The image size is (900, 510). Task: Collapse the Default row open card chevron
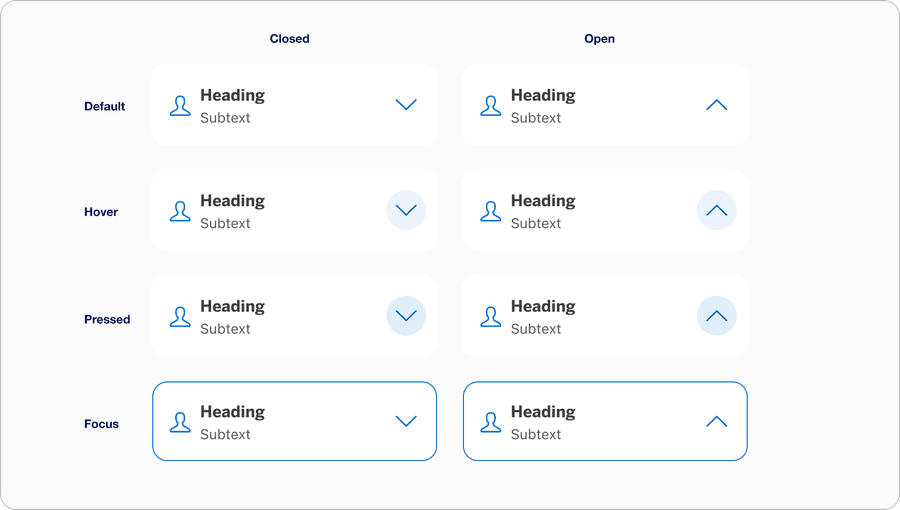tap(716, 105)
